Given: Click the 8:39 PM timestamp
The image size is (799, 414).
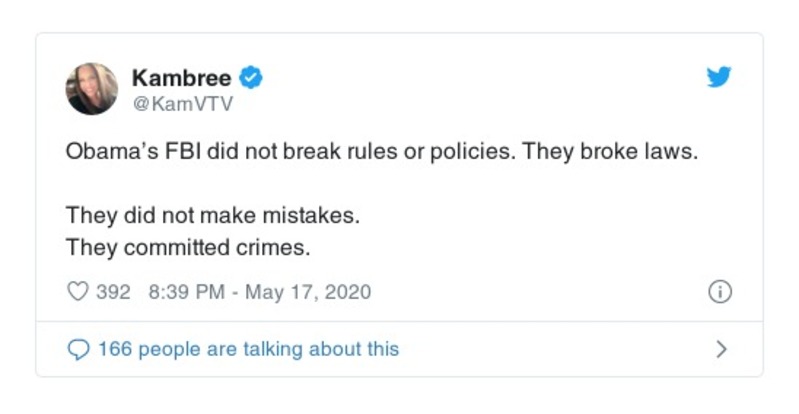Looking at the screenshot, I should click(x=185, y=292).
